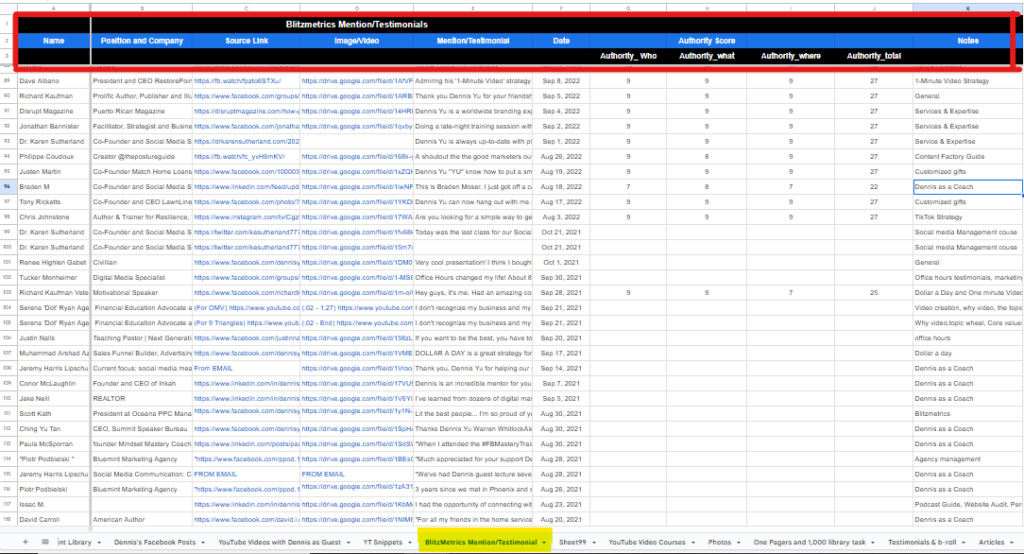The image size is (1024, 554).
Task: Select the Issac M. name cell
Action: (54, 504)
